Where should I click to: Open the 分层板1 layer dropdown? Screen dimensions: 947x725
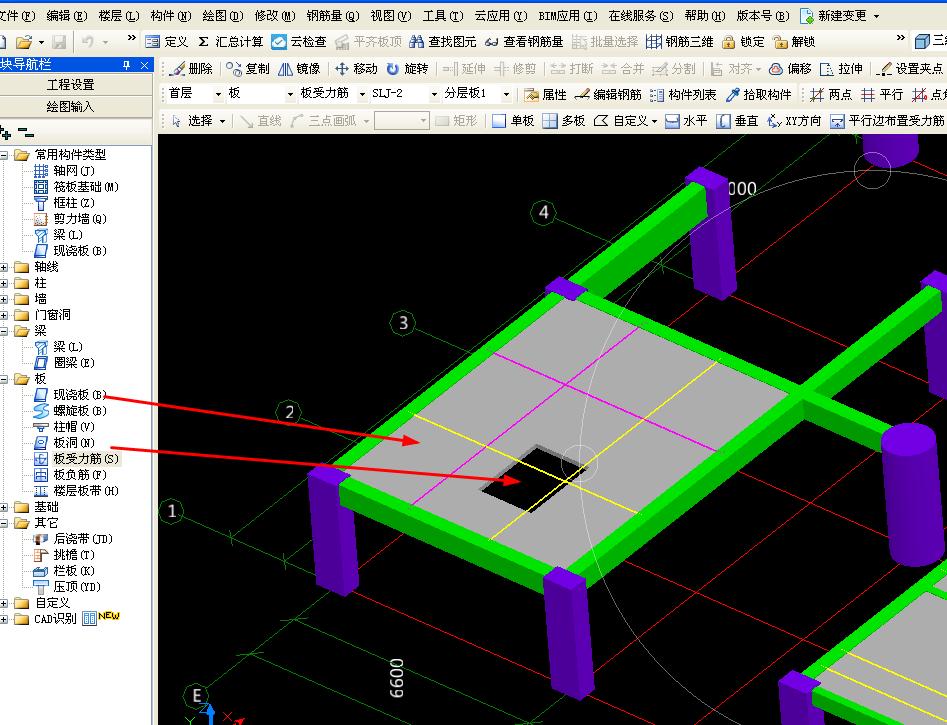[506, 94]
